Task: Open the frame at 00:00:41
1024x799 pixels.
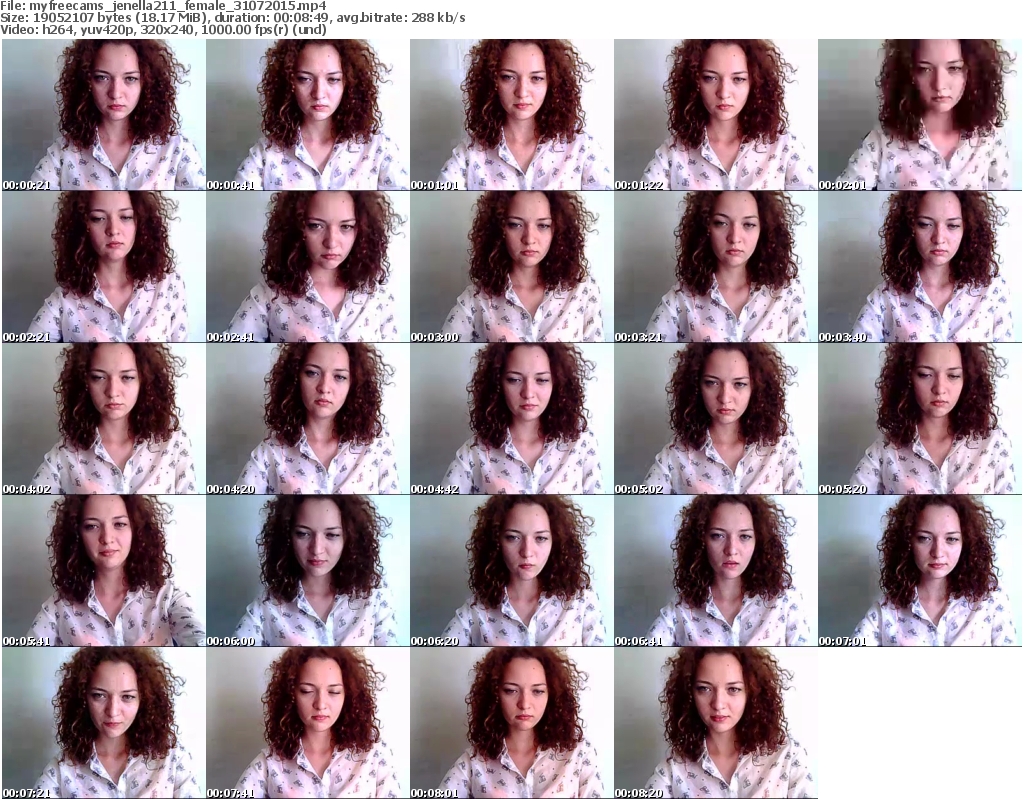Action: [308, 114]
